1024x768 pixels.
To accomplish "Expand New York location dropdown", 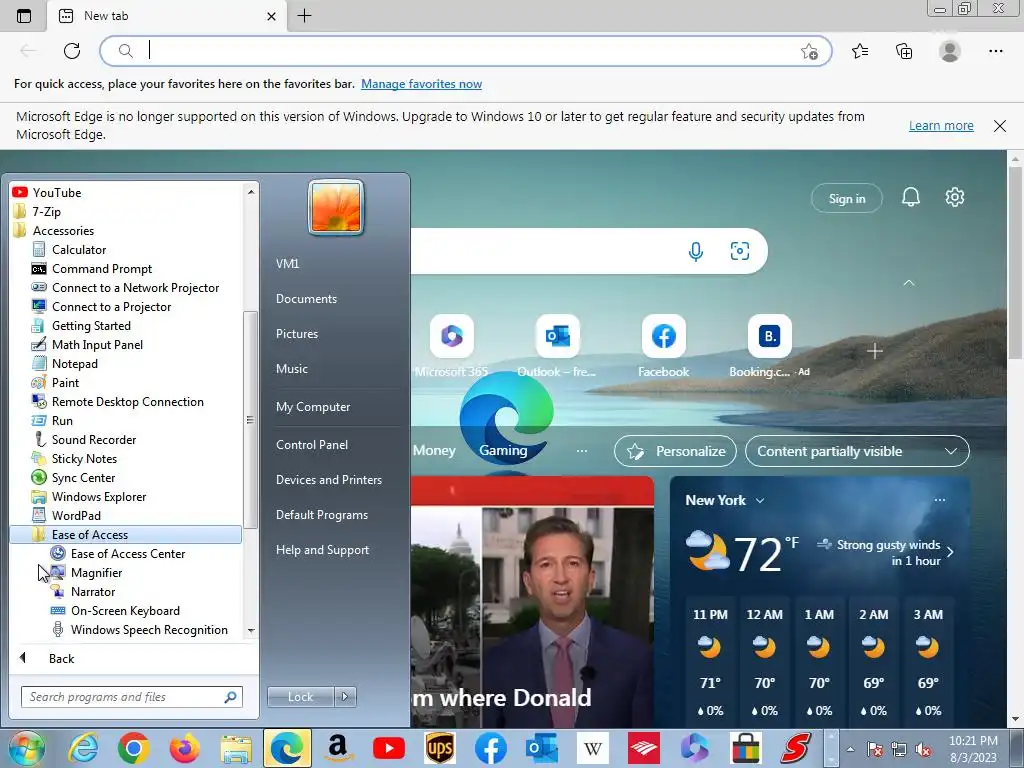I will pyautogui.click(x=760, y=500).
